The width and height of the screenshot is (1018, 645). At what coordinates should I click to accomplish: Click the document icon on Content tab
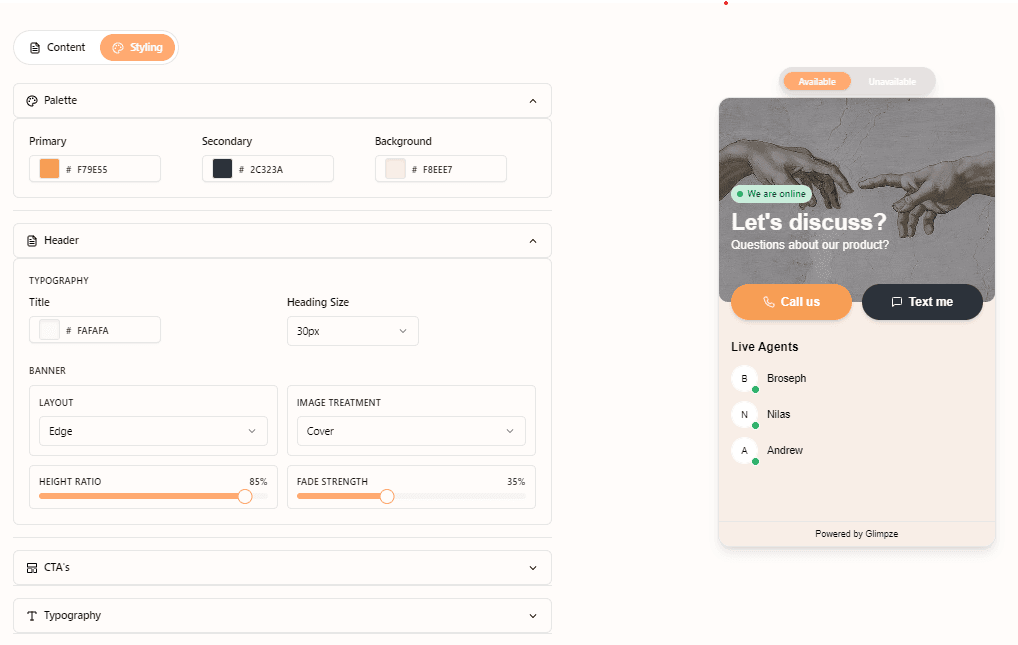click(36, 47)
